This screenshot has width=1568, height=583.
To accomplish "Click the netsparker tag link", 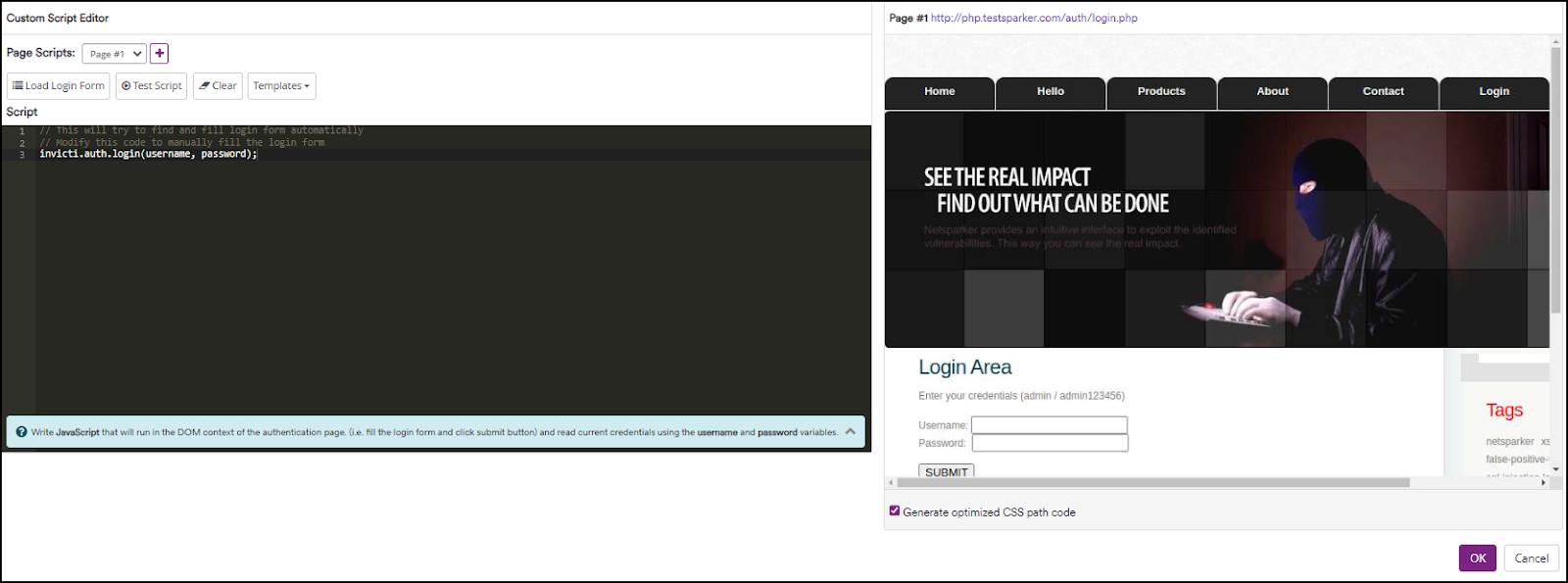I will pyautogui.click(x=1510, y=442).
